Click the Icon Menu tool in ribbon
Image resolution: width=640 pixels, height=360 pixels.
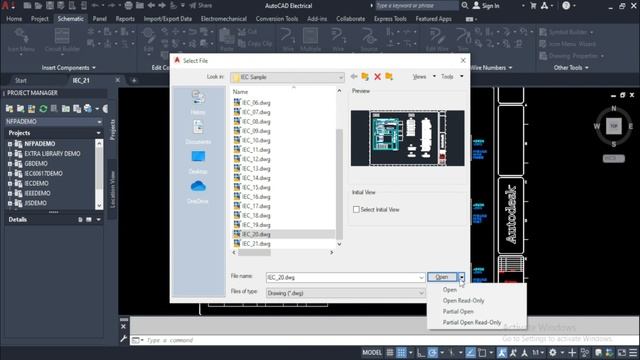(21, 41)
